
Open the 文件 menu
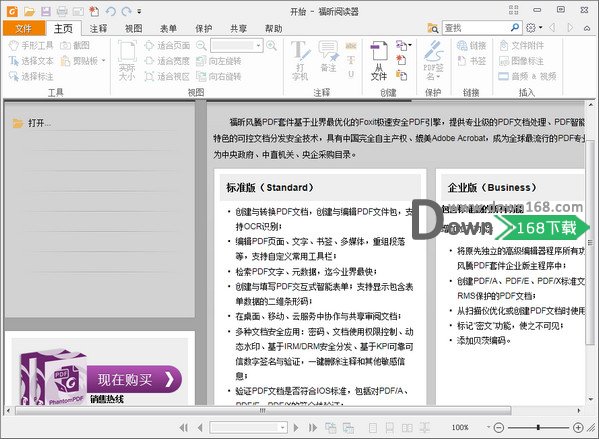24,28
